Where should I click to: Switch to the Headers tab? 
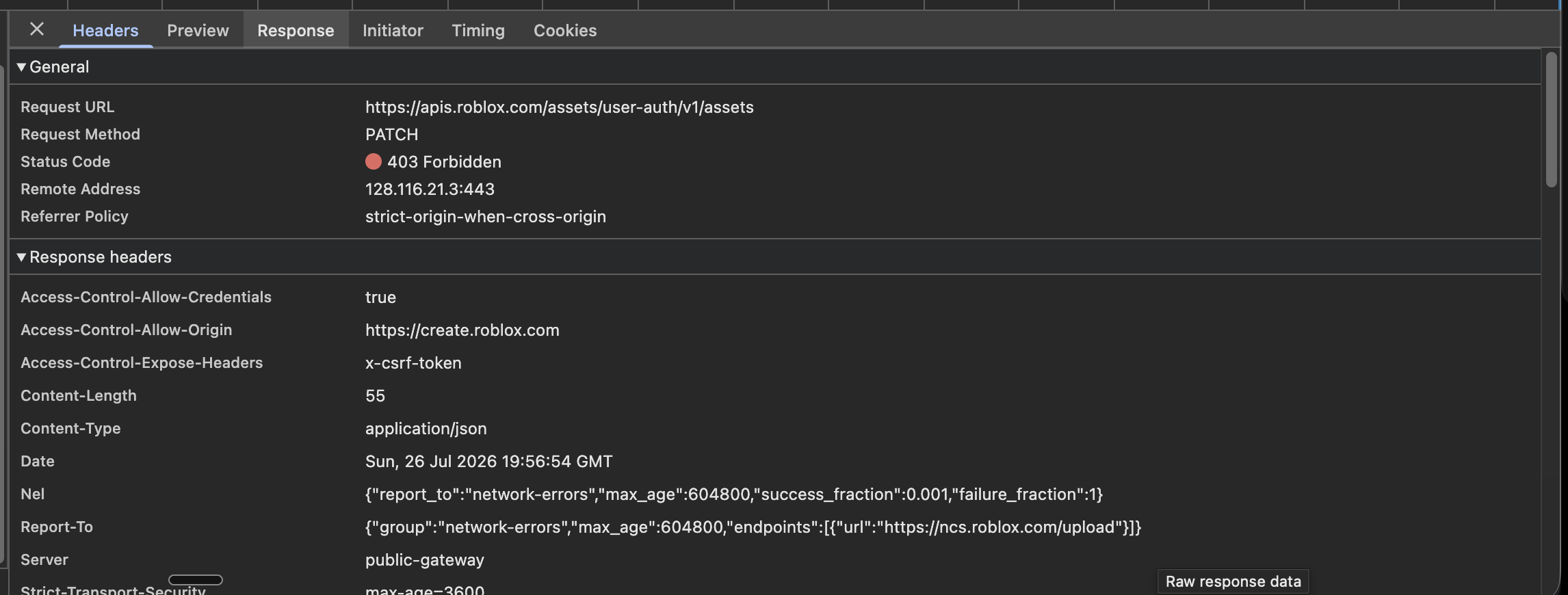[105, 30]
